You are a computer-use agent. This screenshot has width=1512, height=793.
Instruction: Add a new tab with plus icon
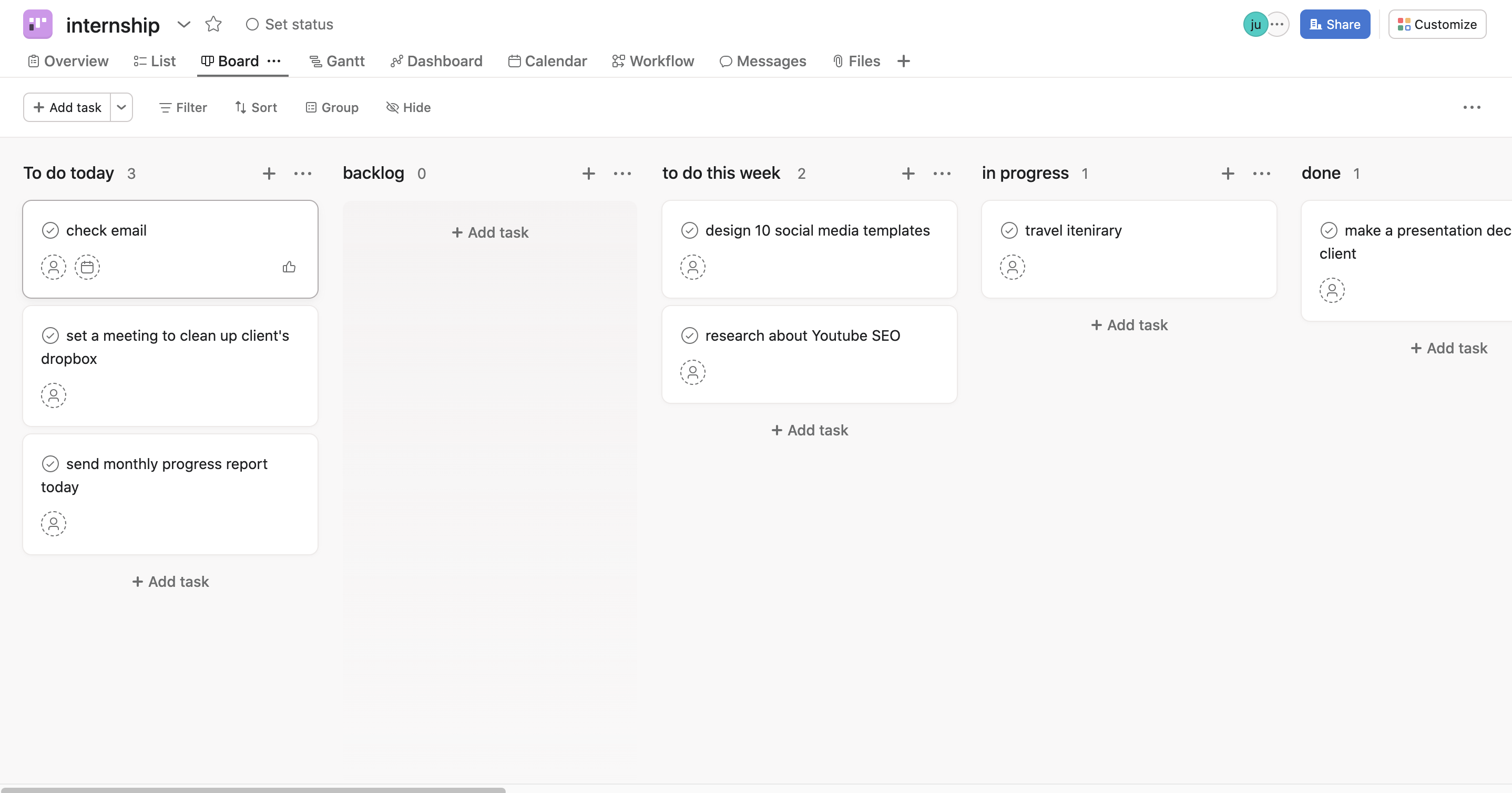(x=903, y=61)
